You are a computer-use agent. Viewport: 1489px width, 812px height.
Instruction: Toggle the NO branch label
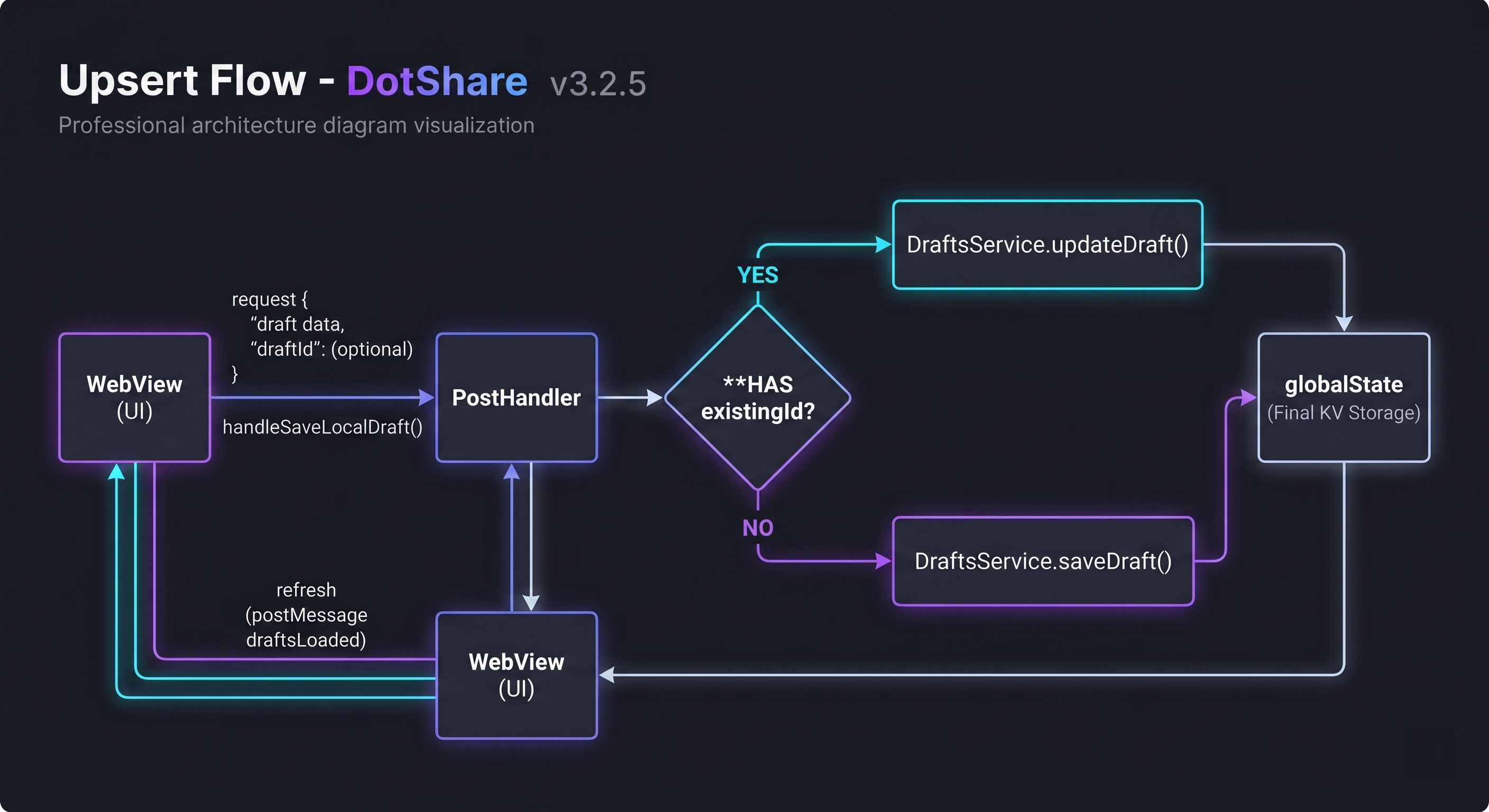pos(757,528)
